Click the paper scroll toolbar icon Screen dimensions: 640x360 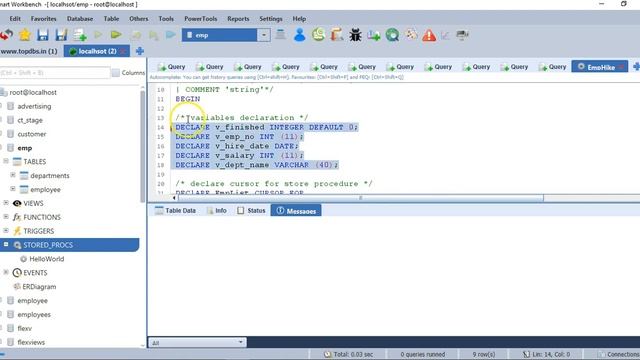[337, 35]
